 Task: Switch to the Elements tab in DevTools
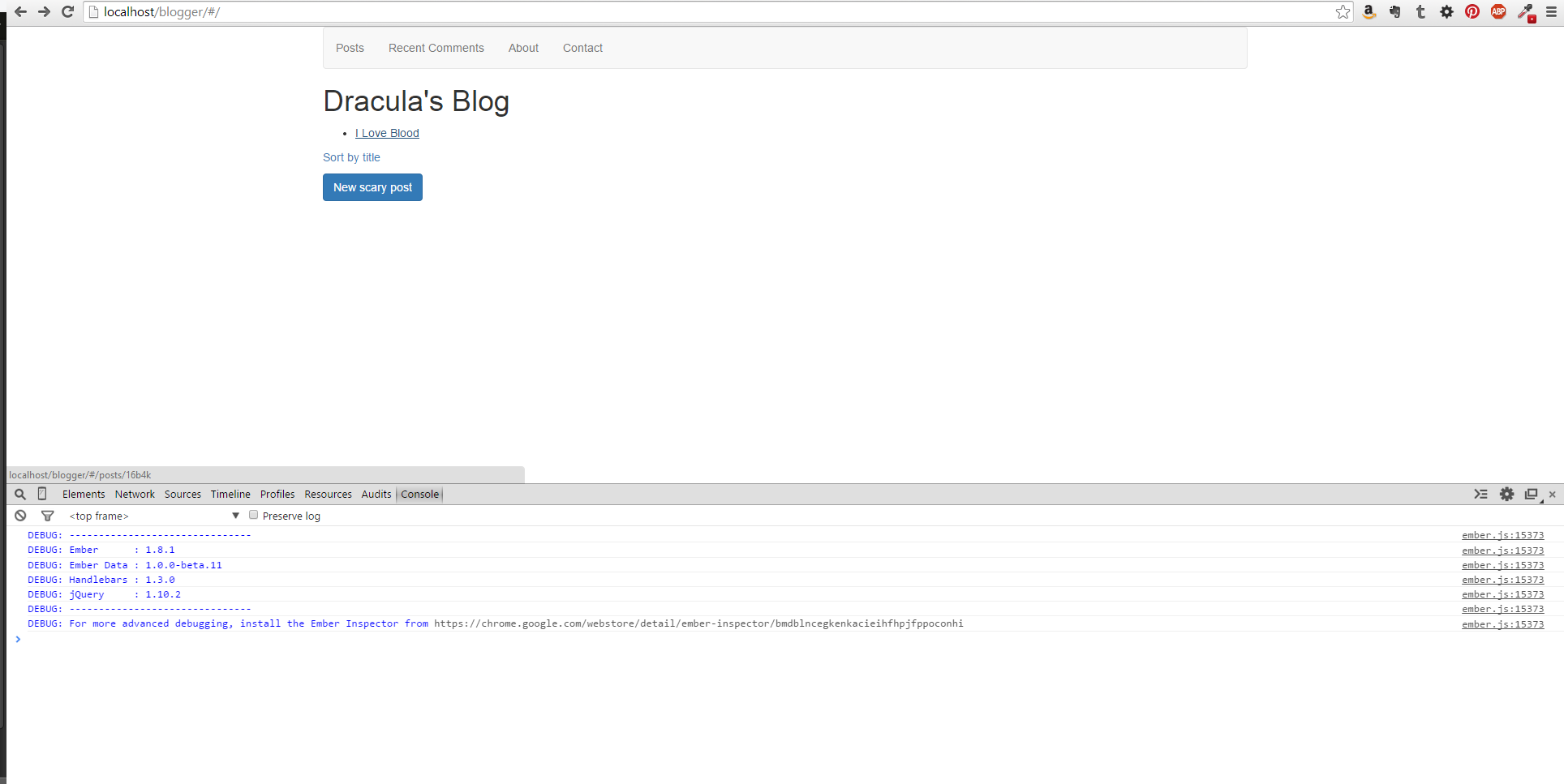tap(84, 495)
